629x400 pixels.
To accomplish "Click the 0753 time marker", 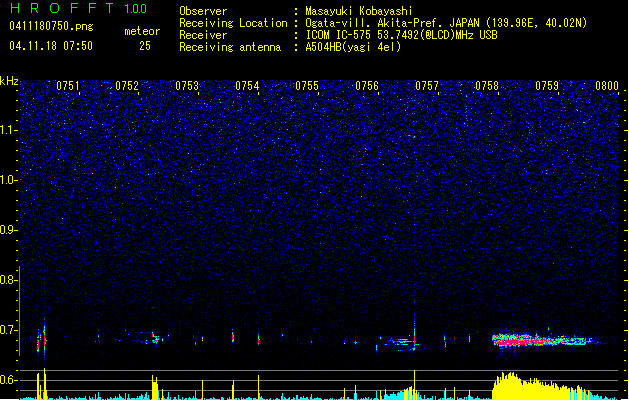I will (187, 86).
